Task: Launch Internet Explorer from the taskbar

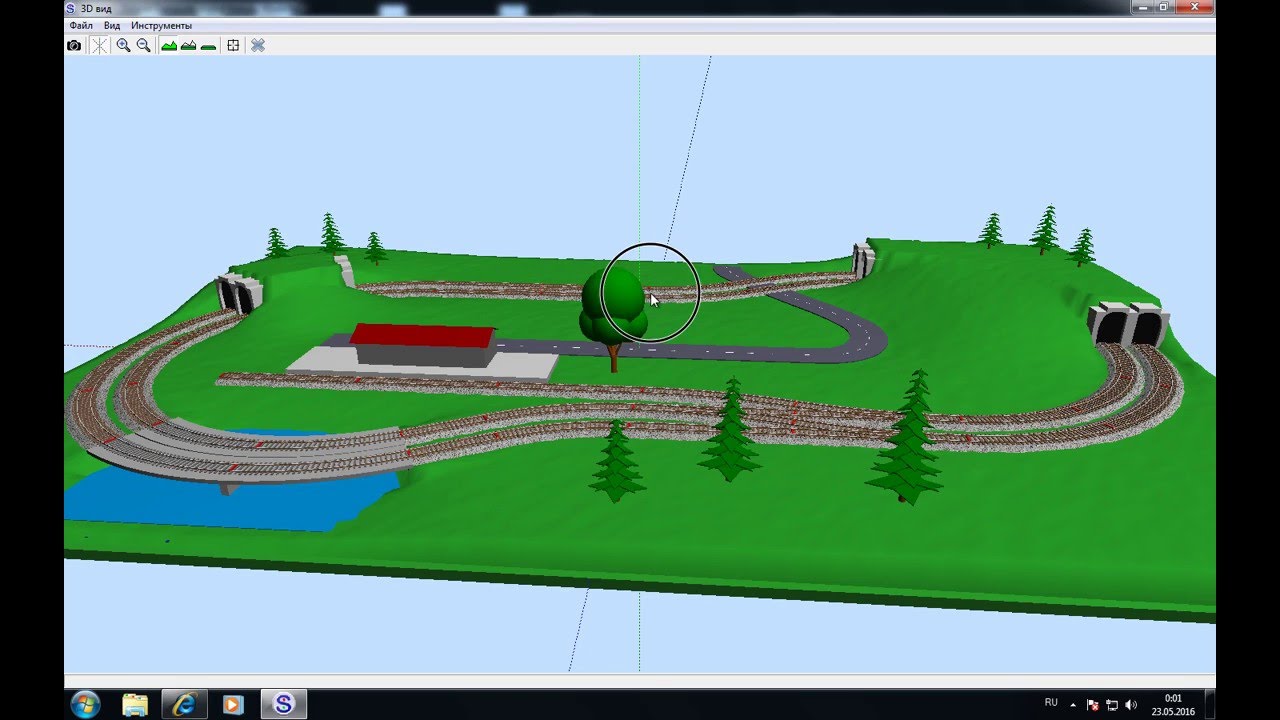Action: coord(184,704)
